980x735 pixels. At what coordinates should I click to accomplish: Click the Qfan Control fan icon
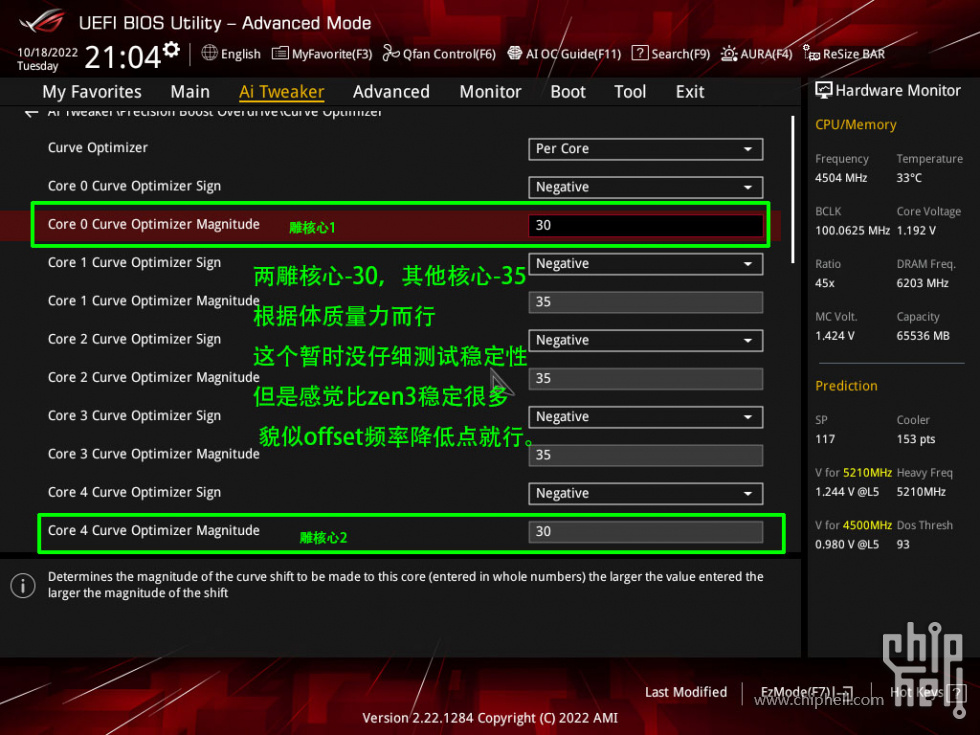click(391, 53)
